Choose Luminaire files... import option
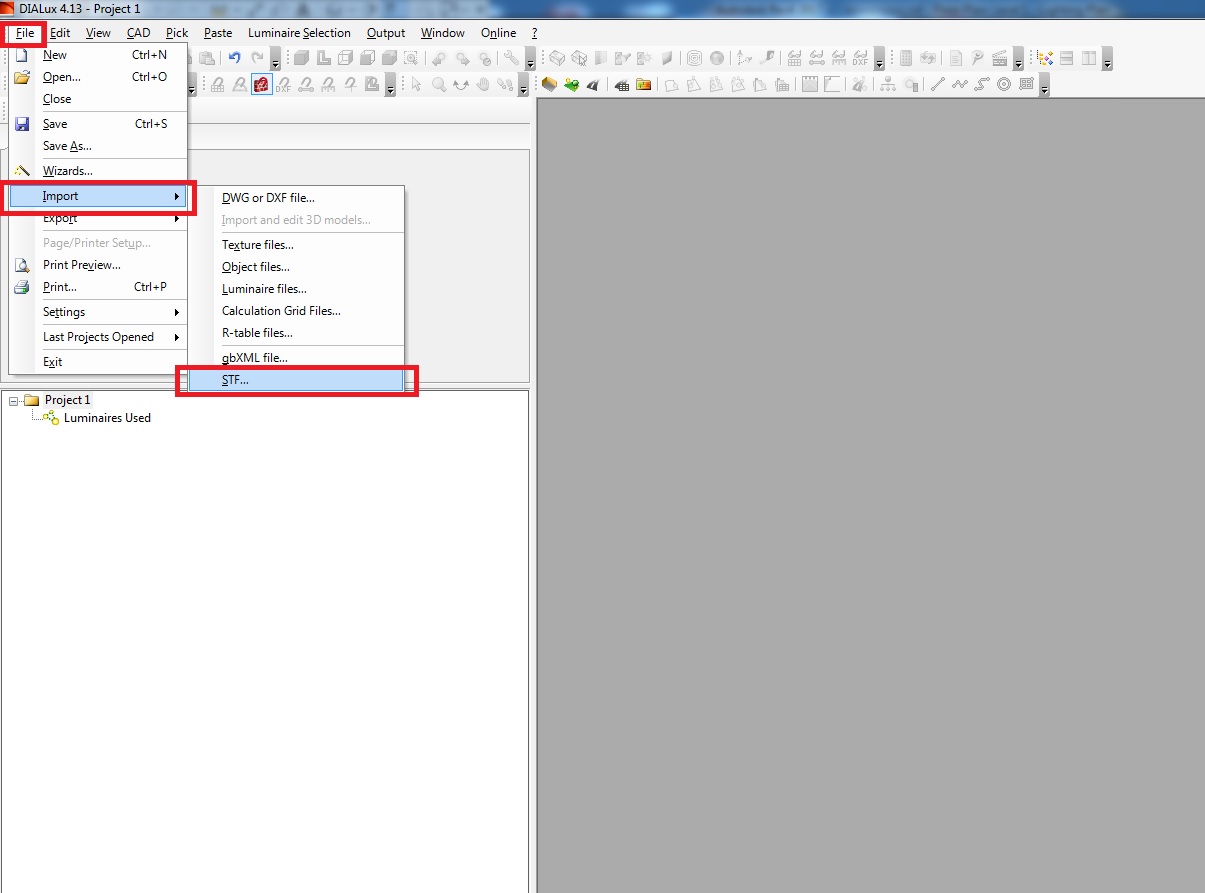 coord(296,289)
